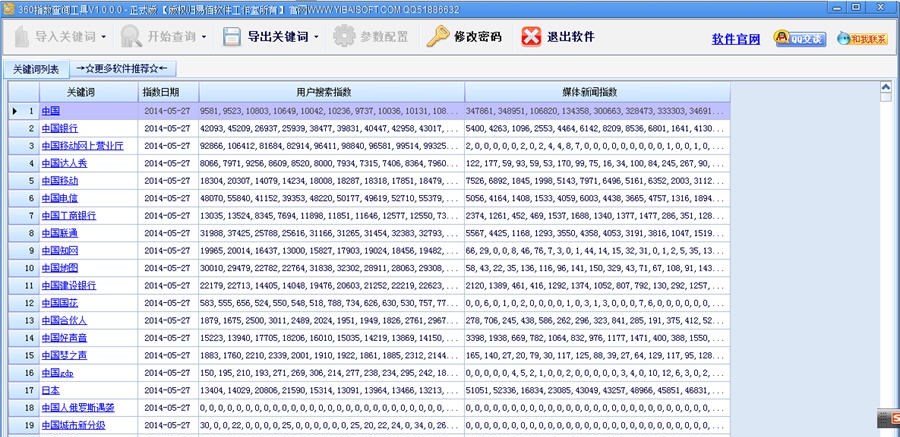Open keyword link 中国电信
Image resolution: width=900 pixels, height=437 pixels.
tap(60, 198)
